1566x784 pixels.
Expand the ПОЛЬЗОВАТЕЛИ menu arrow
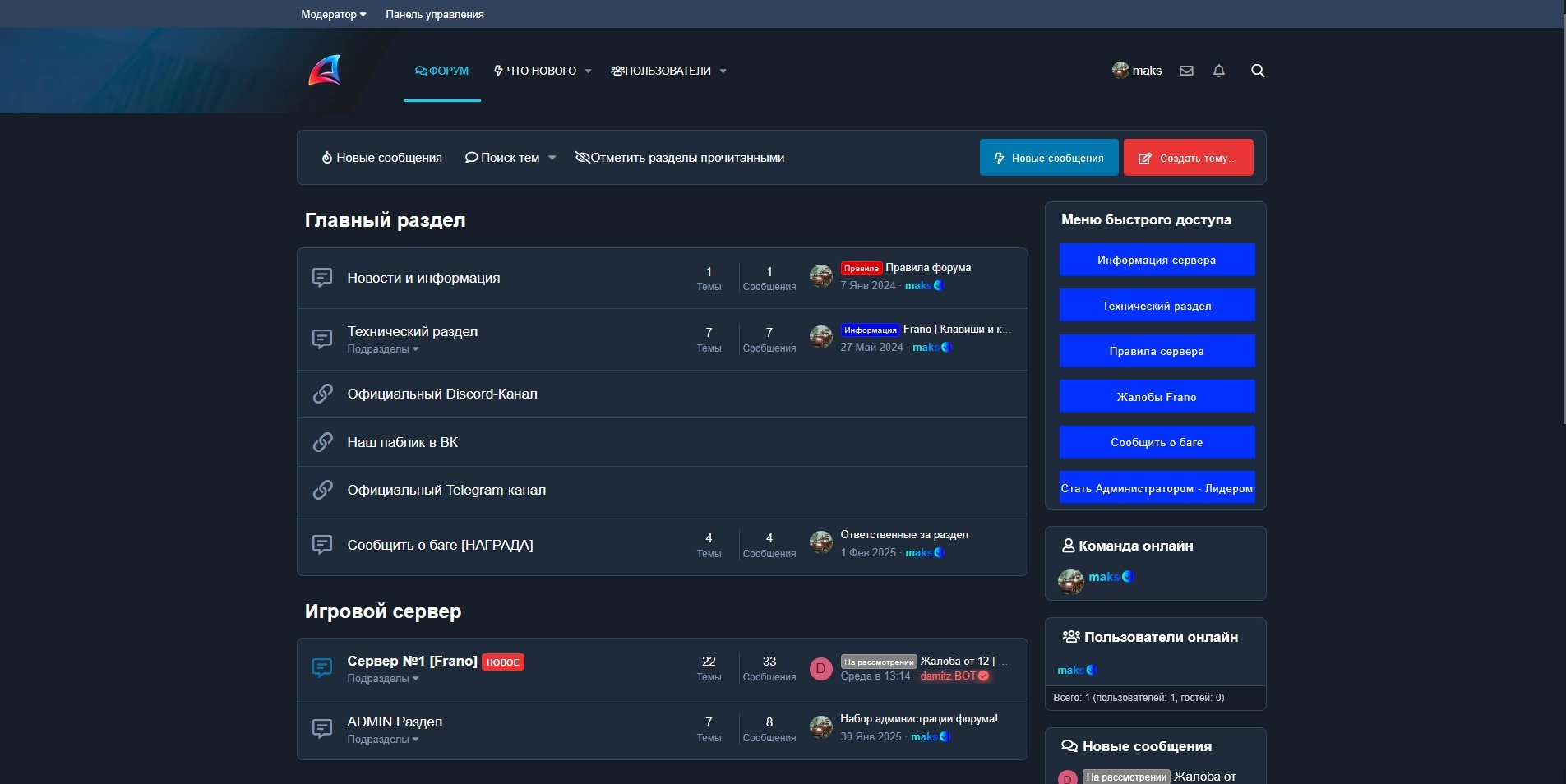pyautogui.click(x=723, y=71)
